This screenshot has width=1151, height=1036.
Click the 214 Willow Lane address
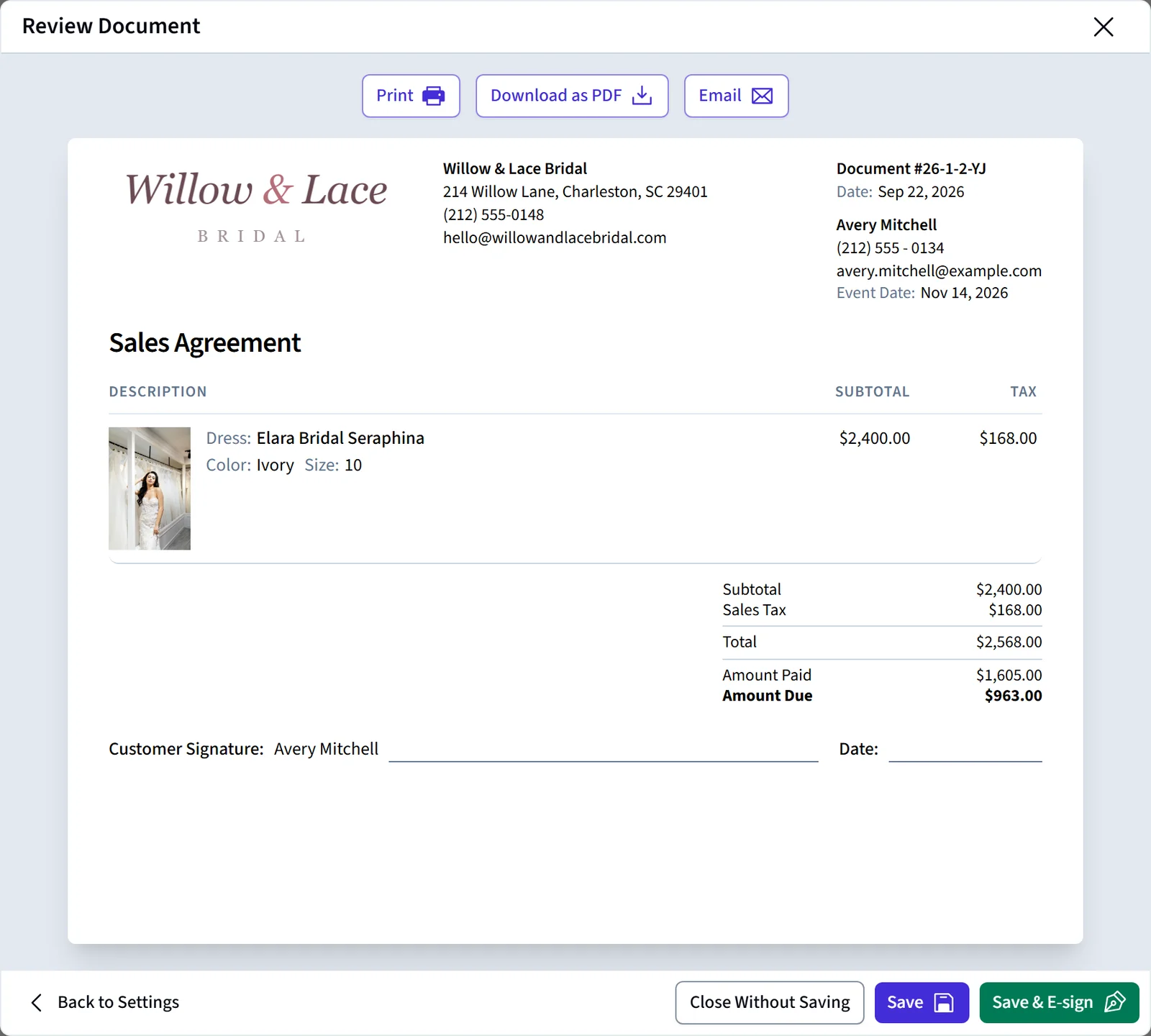point(575,192)
